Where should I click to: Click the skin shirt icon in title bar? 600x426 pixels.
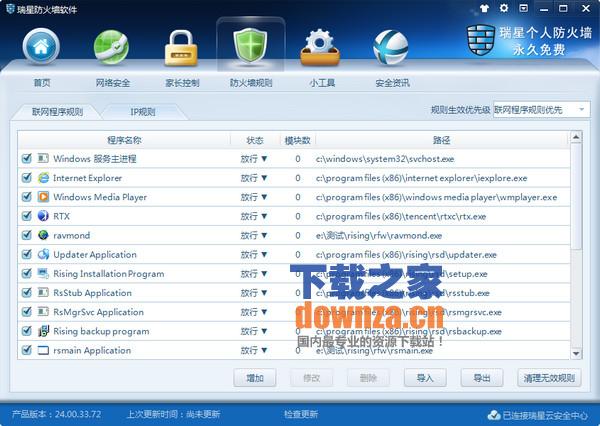(513, 8)
